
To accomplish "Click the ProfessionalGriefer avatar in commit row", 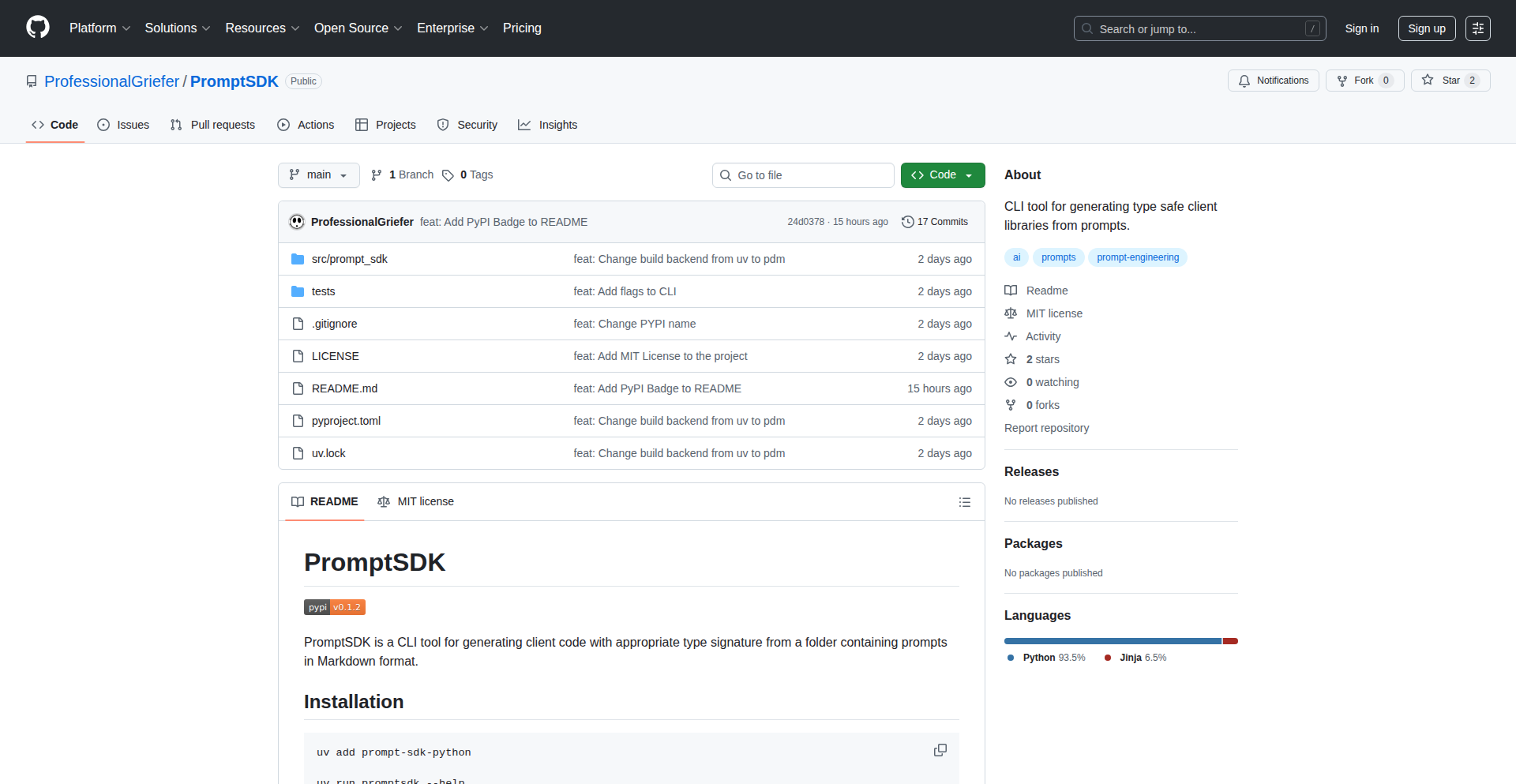I will tap(297, 222).
